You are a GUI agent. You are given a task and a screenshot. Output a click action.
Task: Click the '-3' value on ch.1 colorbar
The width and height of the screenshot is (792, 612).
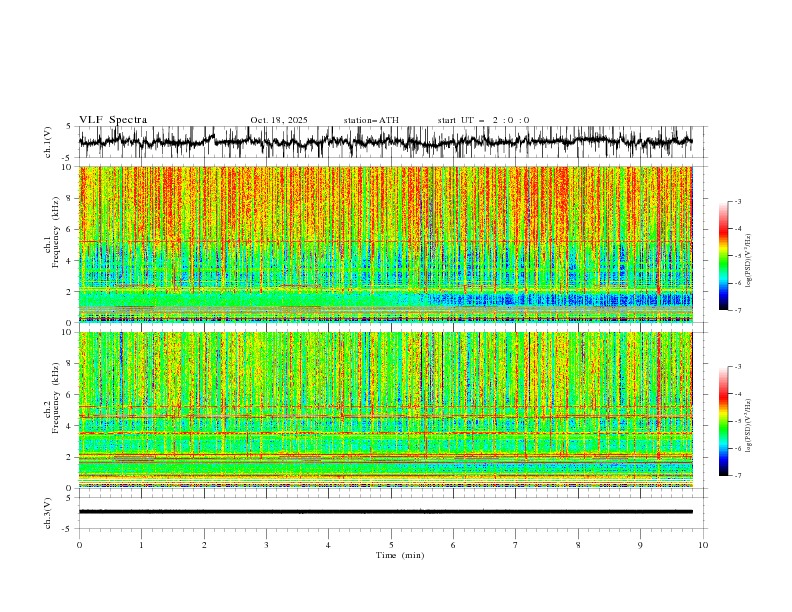tap(737, 201)
